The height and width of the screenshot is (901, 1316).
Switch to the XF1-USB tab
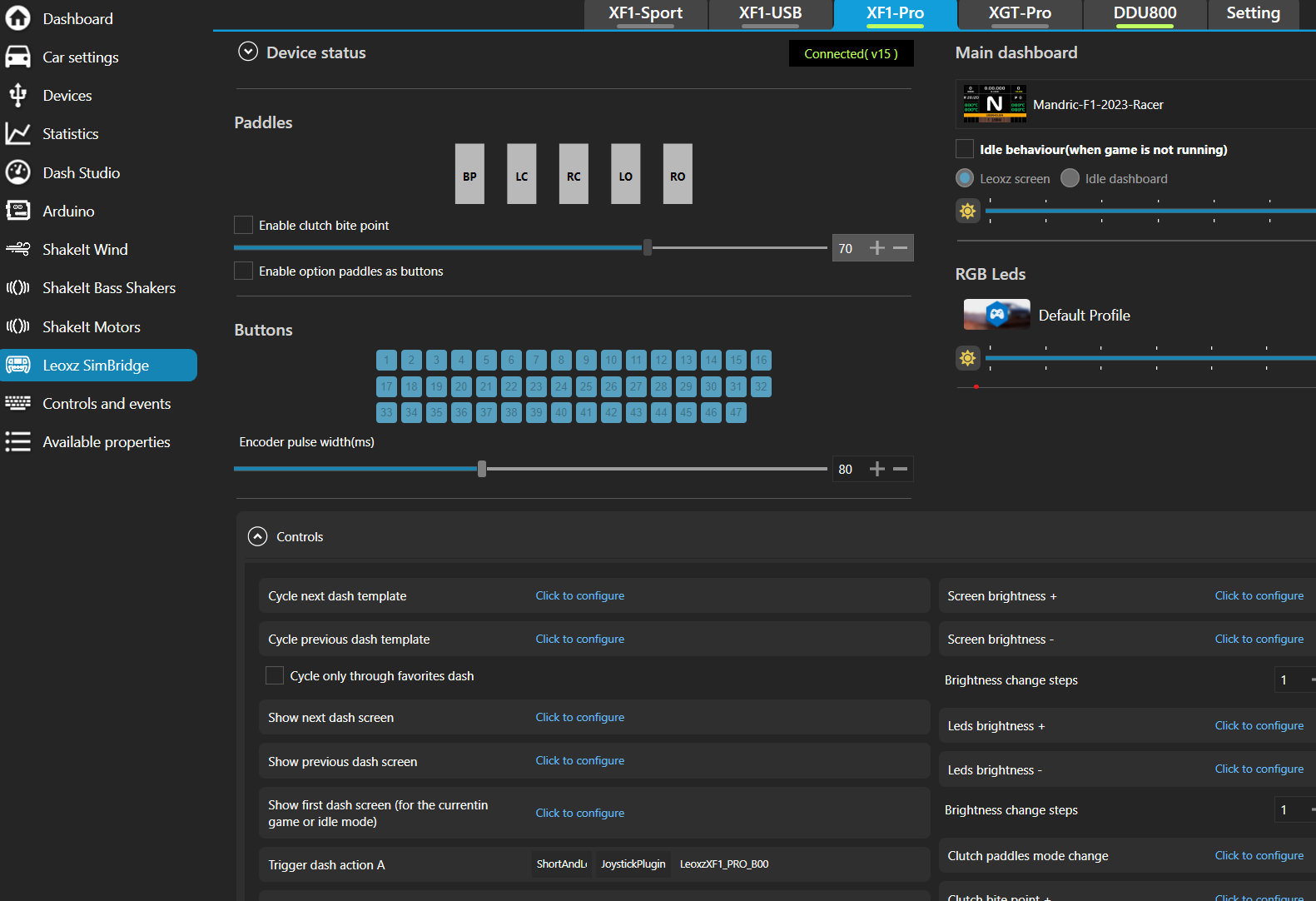(x=771, y=14)
